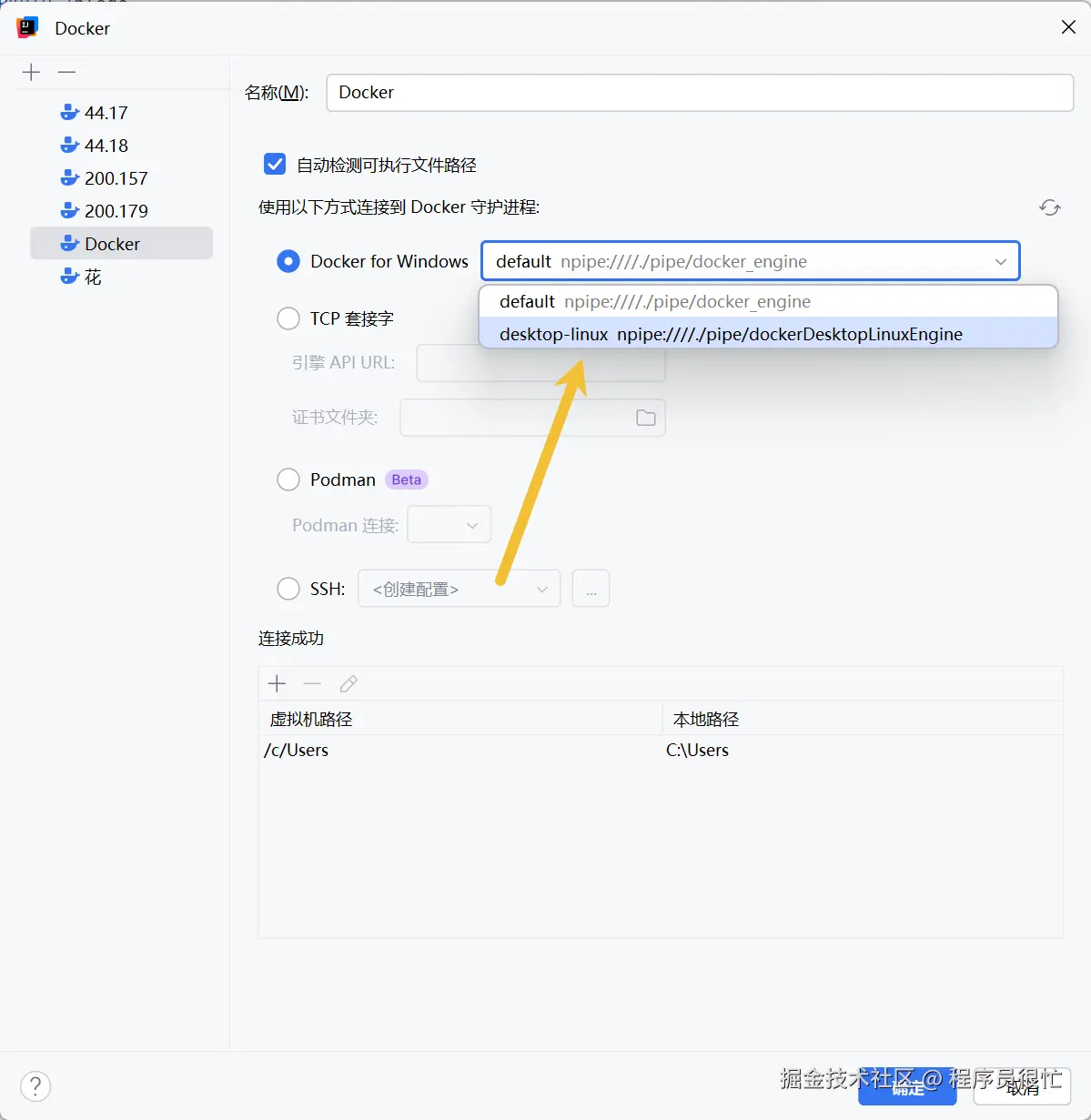Remove path mapping with the minus icon
The height and width of the screenshot is (1120, 1091).
[312, 683]
